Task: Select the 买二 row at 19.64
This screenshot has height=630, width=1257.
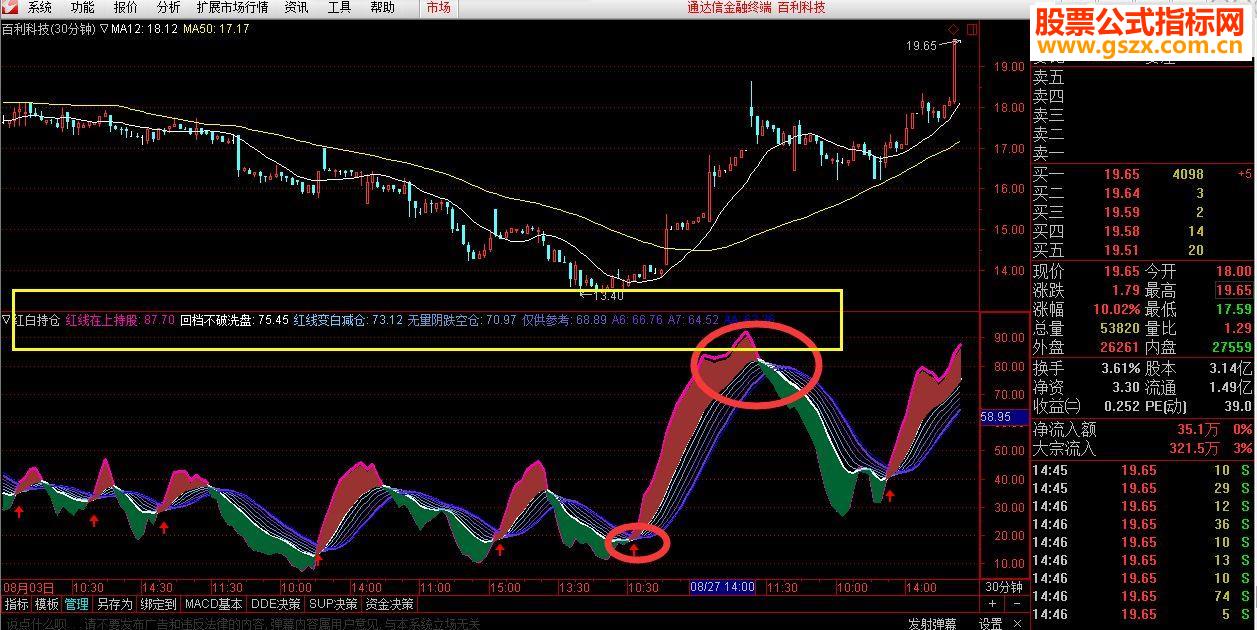Action: 1144,193
